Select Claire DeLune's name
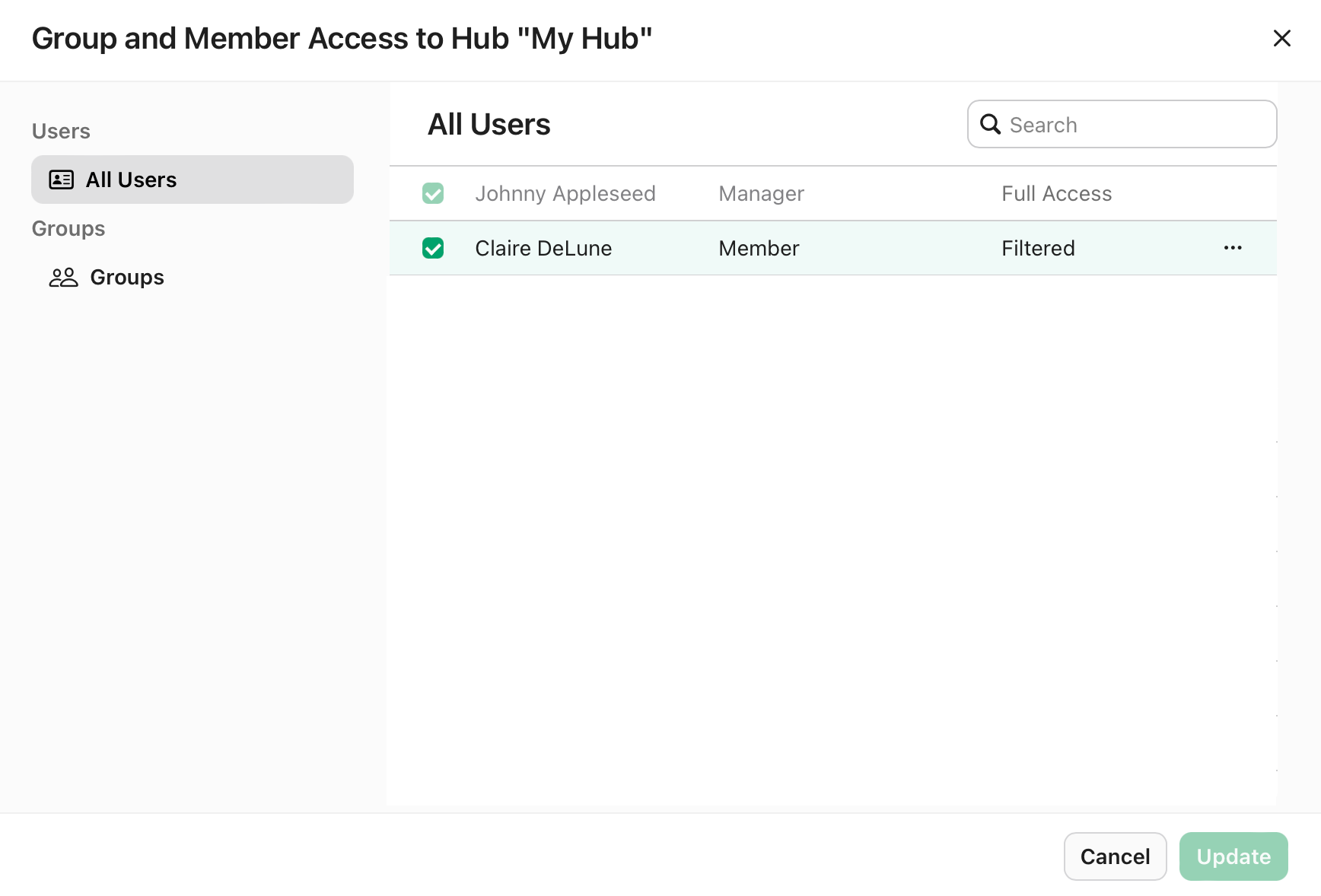 pos(543,248)
